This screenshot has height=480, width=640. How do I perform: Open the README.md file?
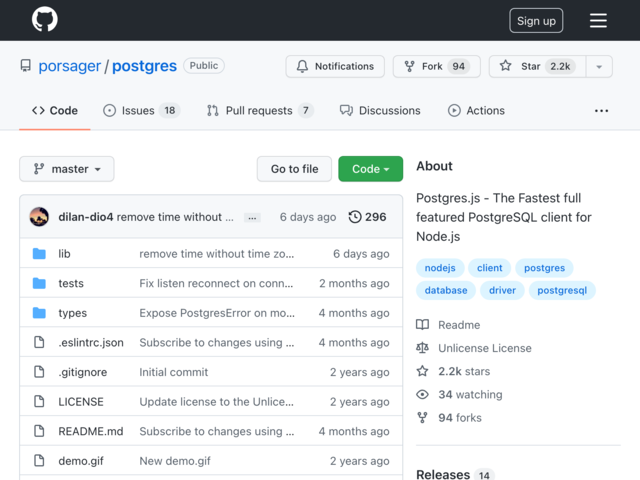click(91, 431)
